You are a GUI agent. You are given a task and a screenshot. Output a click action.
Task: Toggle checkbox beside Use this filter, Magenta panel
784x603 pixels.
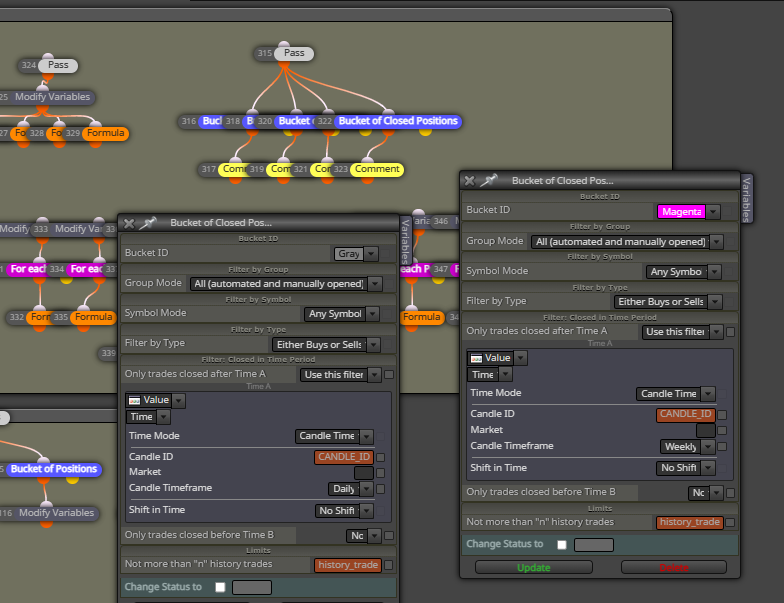click(x=730, y=332)
